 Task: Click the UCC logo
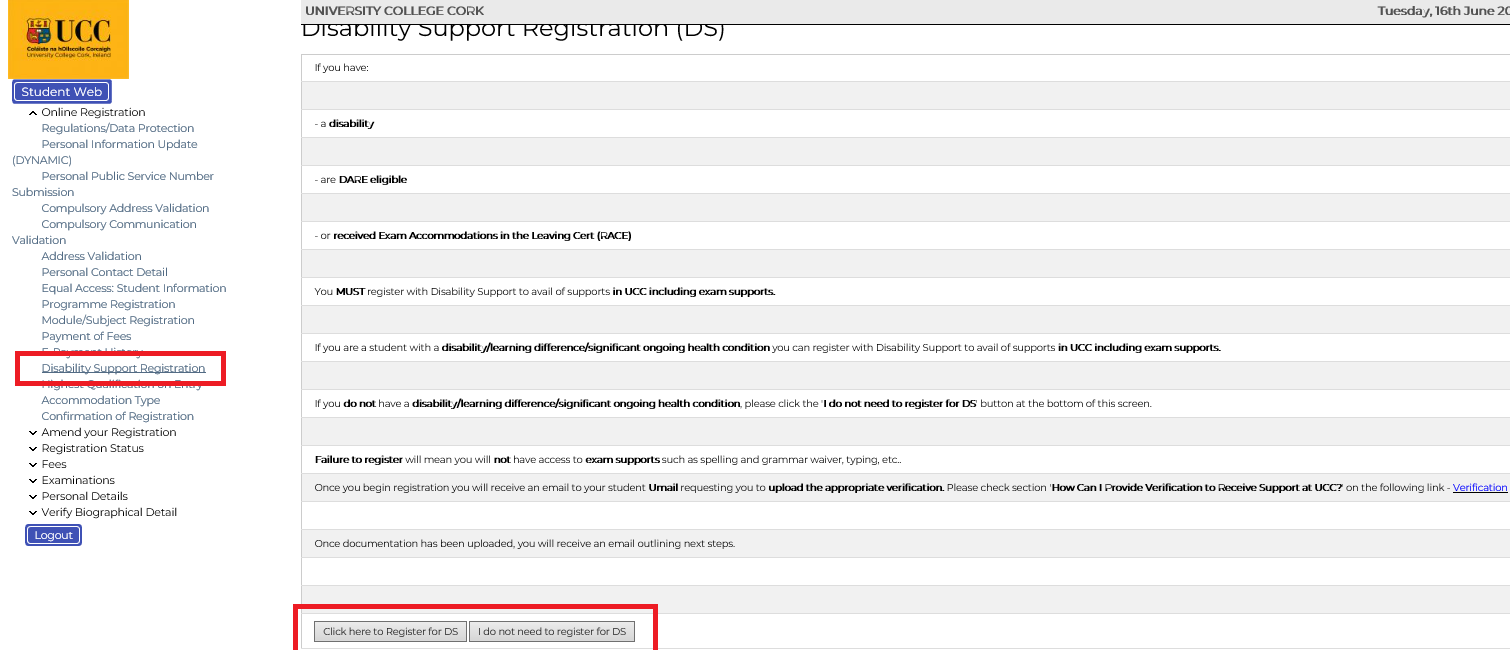point(69,39)
